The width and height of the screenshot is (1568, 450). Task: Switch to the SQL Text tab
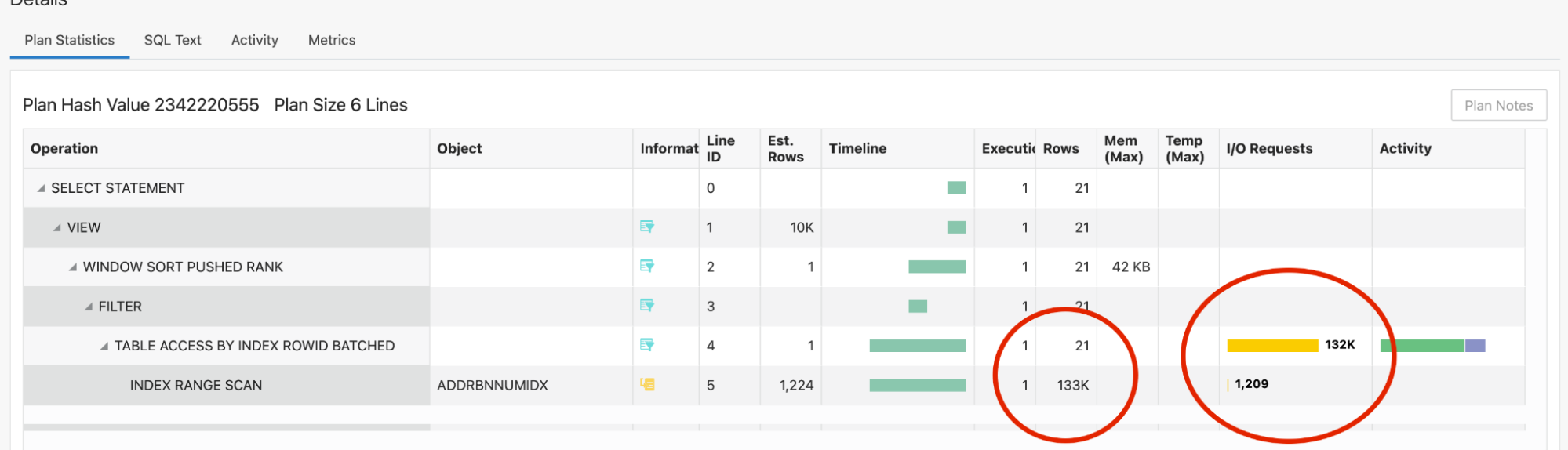pyautogui.click(x=173, y=40)
